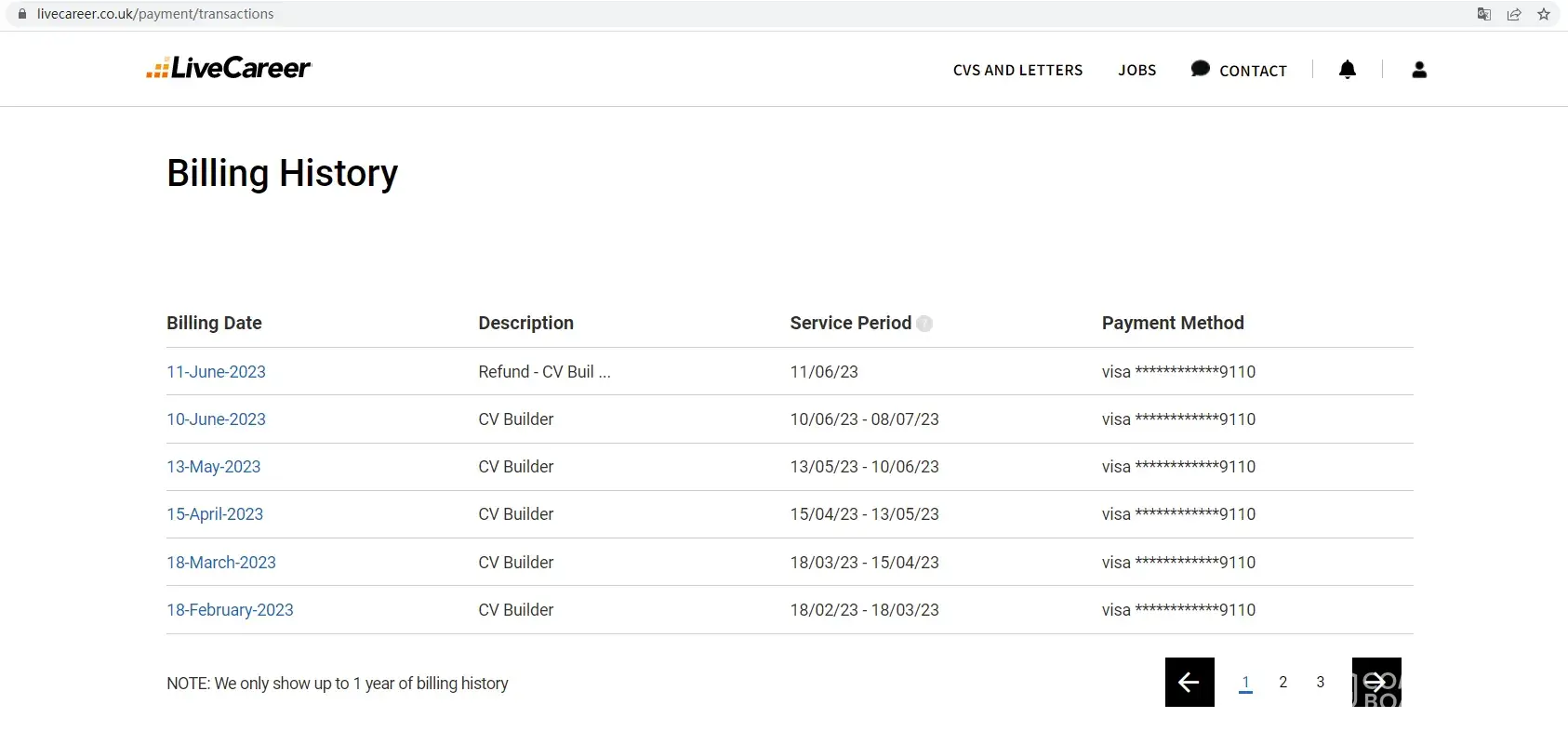Open the user account profile icon
Viewport: 1568px width, 731px height.
click(1419, 70)
